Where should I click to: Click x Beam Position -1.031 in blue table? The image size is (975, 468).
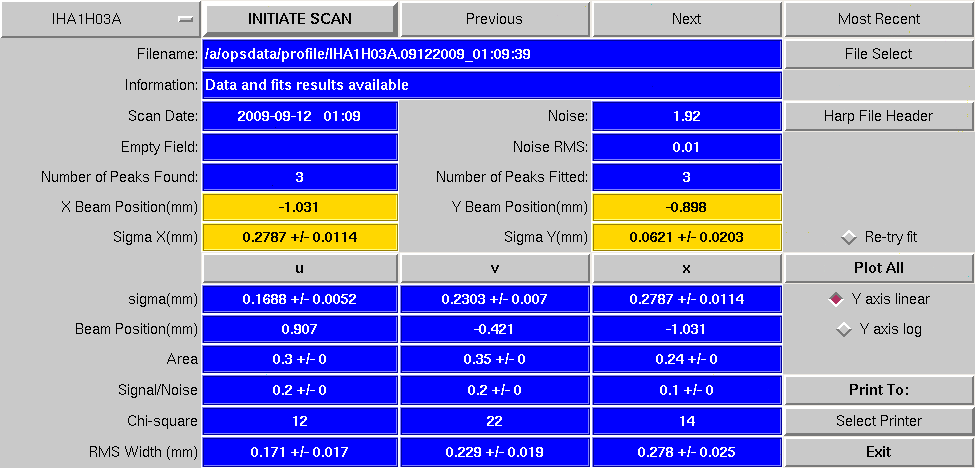pyautogui.click(x=686, y=329)
